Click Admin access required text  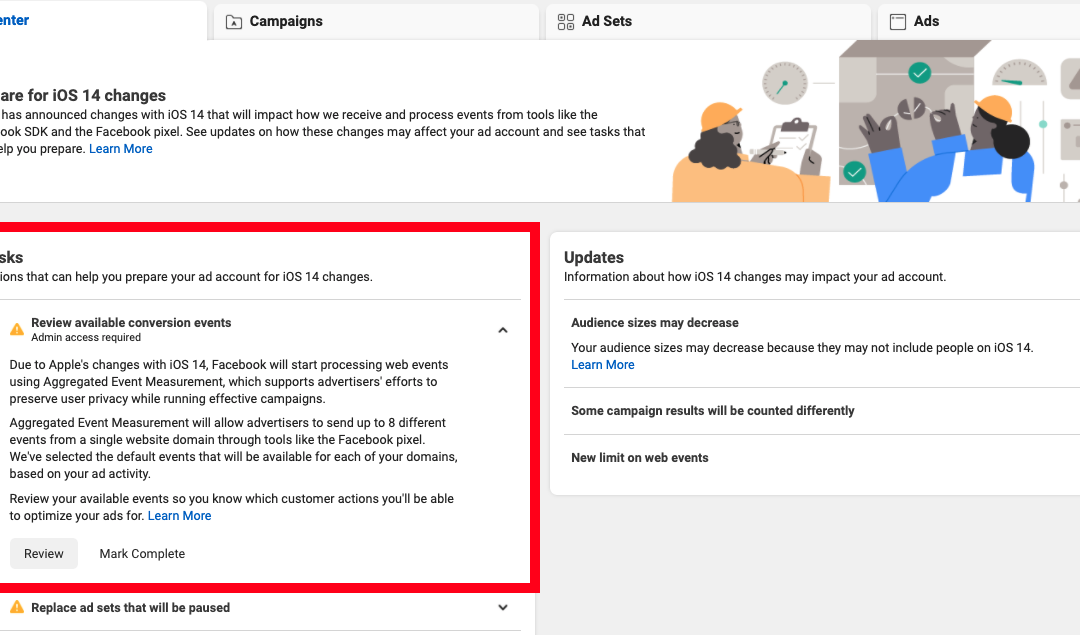[x=86, y=337]
